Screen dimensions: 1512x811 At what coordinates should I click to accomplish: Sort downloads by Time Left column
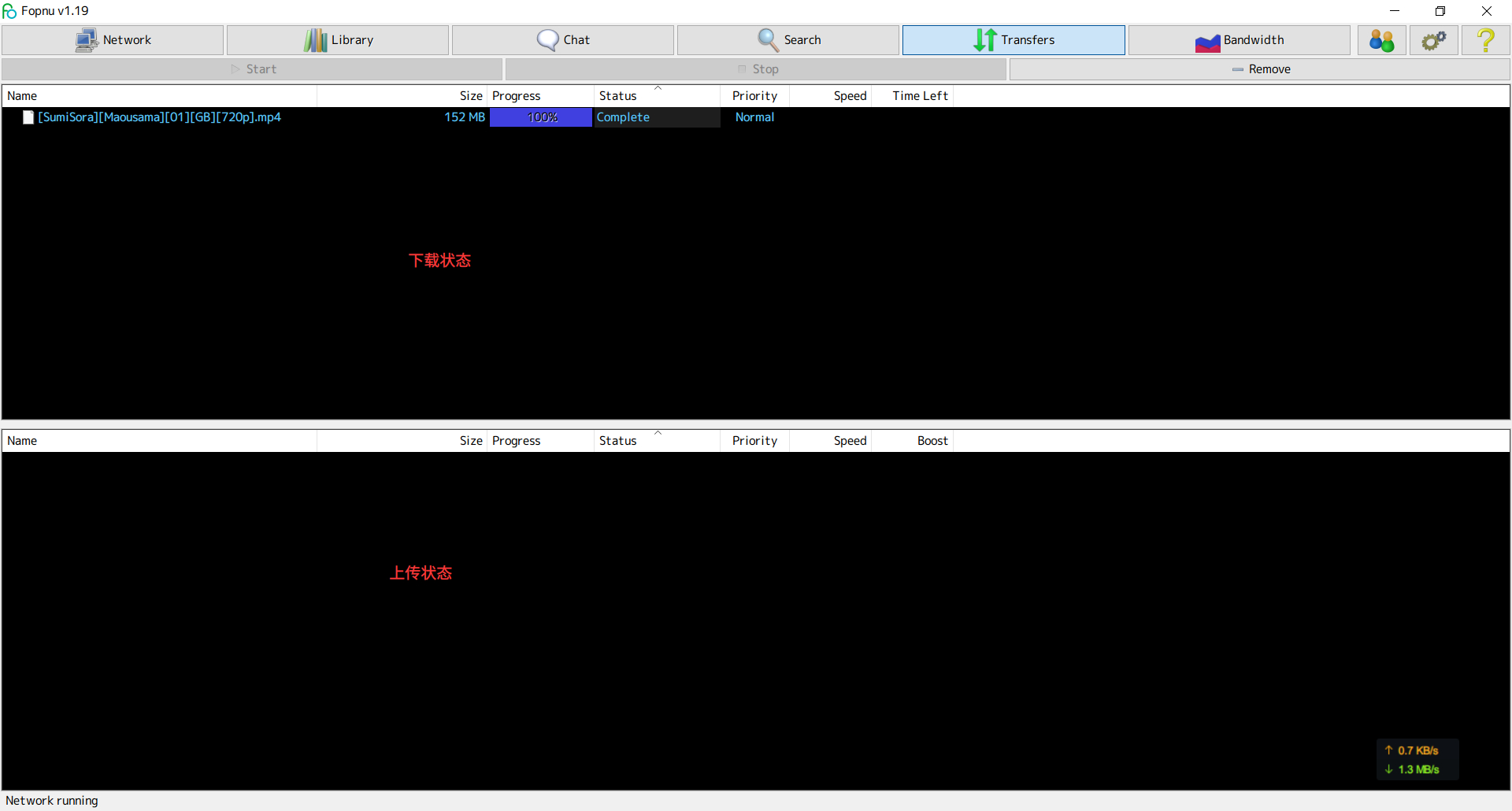[920, 96]
